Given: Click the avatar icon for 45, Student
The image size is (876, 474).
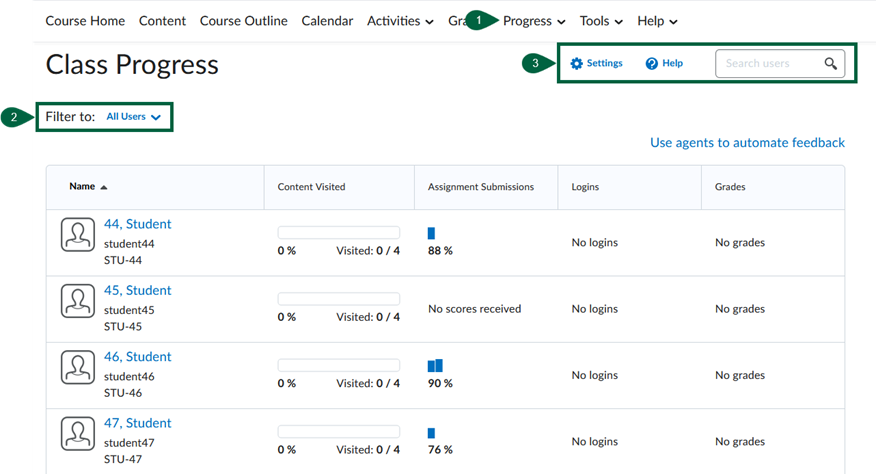Looking at the screenshot, I should (78, 300).
